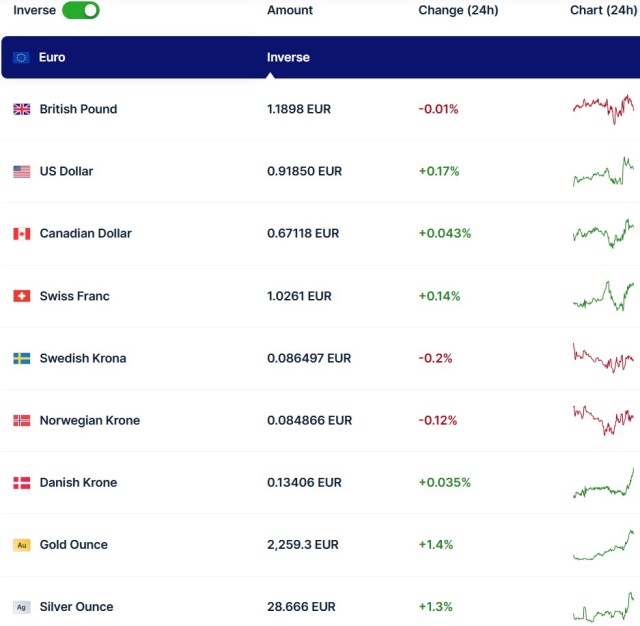Screen dimensions: 640x626
Task: Click the Canadian Dollar flag icon
Action: 21,233
